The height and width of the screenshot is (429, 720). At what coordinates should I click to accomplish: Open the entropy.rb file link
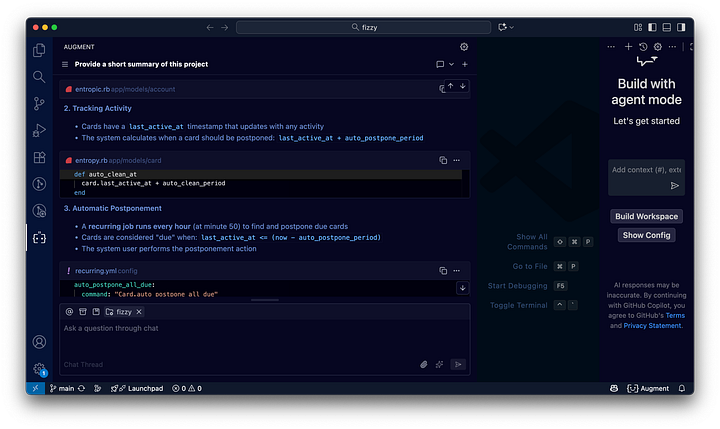tap(91, 160)
